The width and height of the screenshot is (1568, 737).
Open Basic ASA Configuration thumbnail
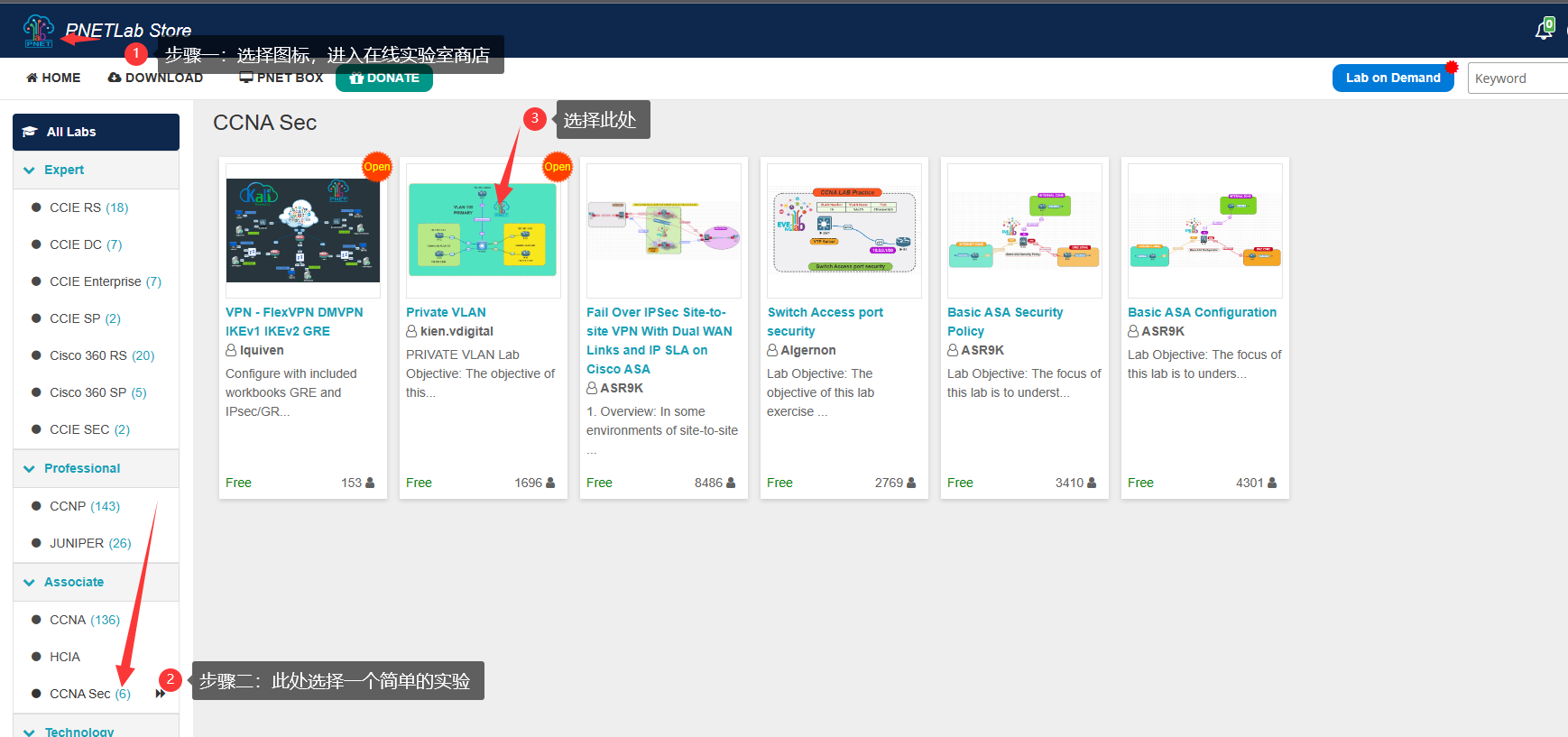click(x=1205, y=230)
